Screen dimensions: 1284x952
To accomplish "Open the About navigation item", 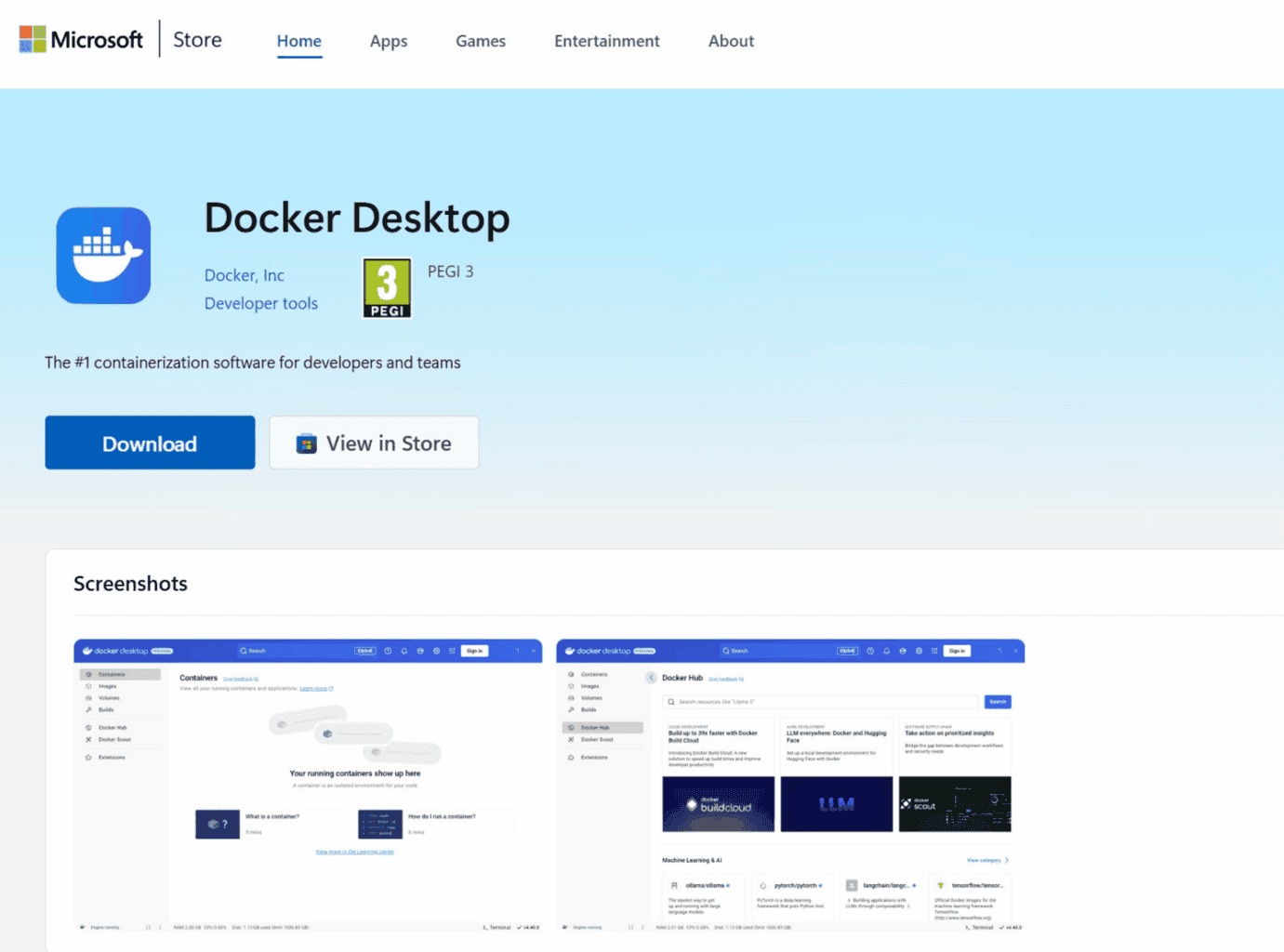I will point(731,41).
